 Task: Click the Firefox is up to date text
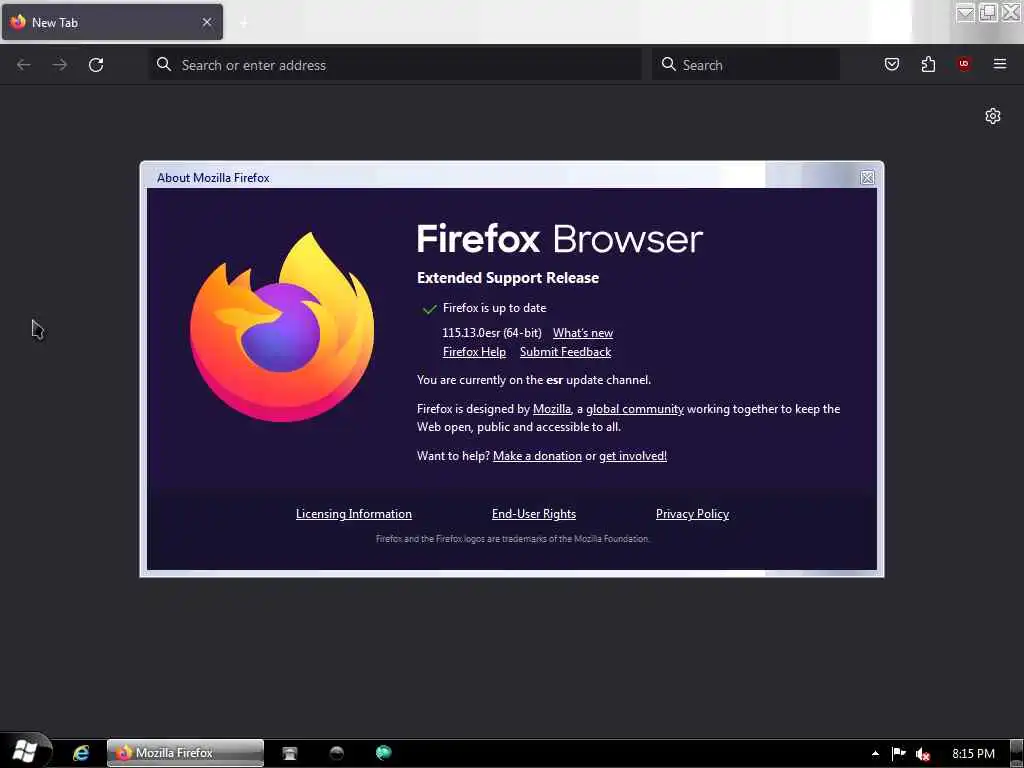click(494, 308)
